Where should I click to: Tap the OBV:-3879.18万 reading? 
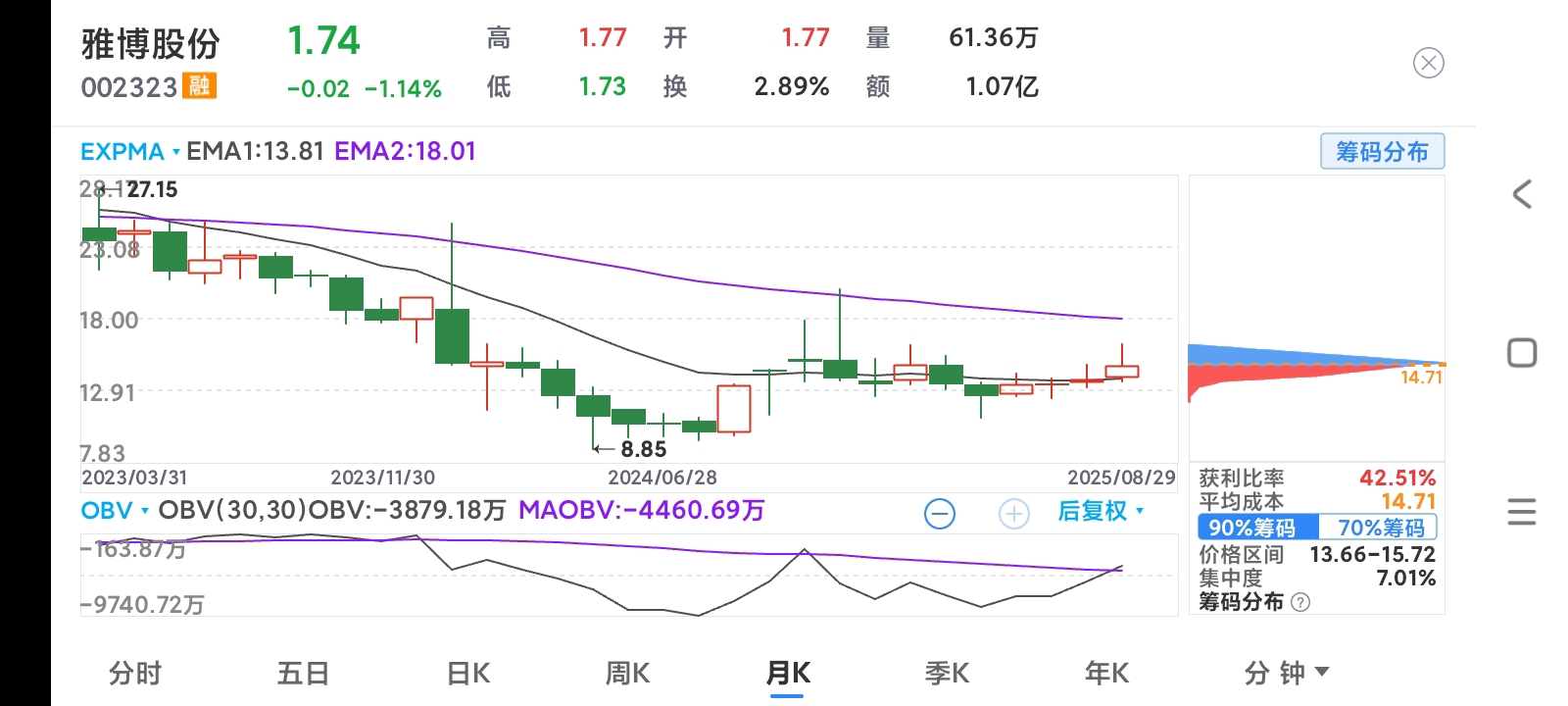[x=407, y=511]
